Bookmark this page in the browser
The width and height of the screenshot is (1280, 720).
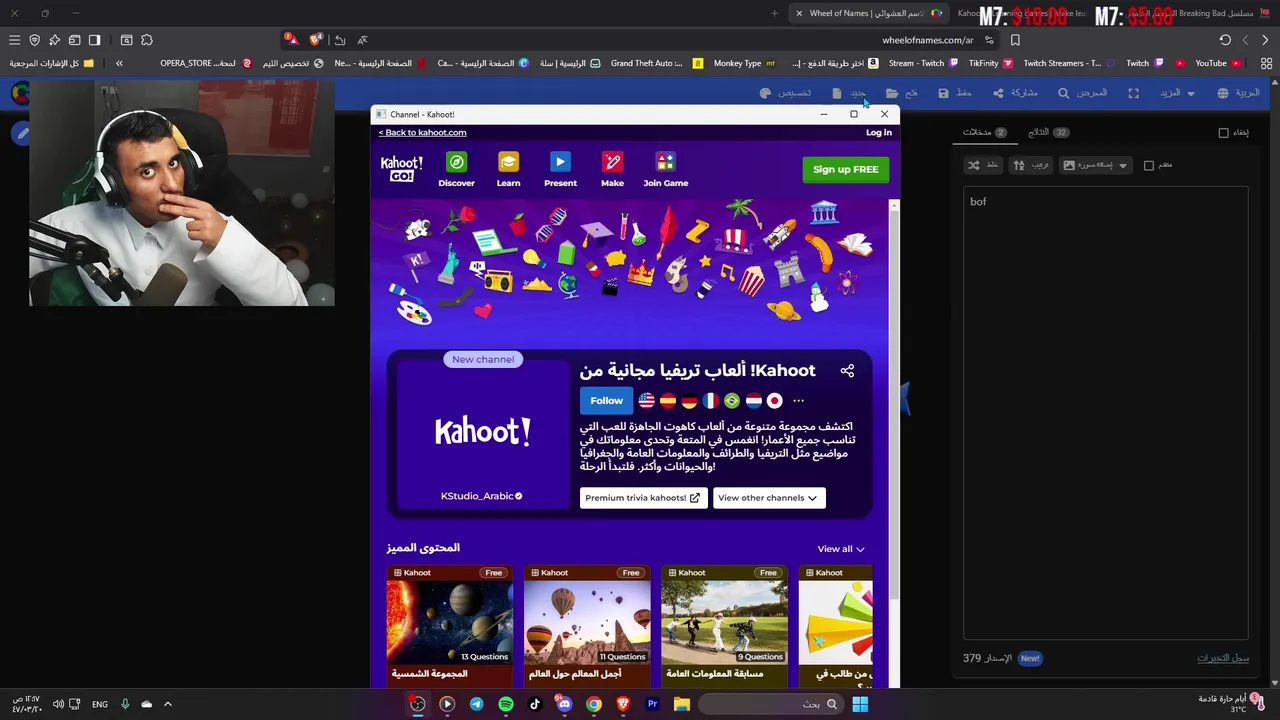(x=1015, y=40)
